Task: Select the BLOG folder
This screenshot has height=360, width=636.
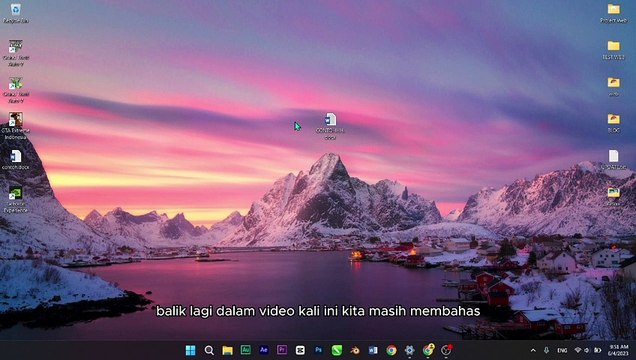Action: [x=613, y=123]
